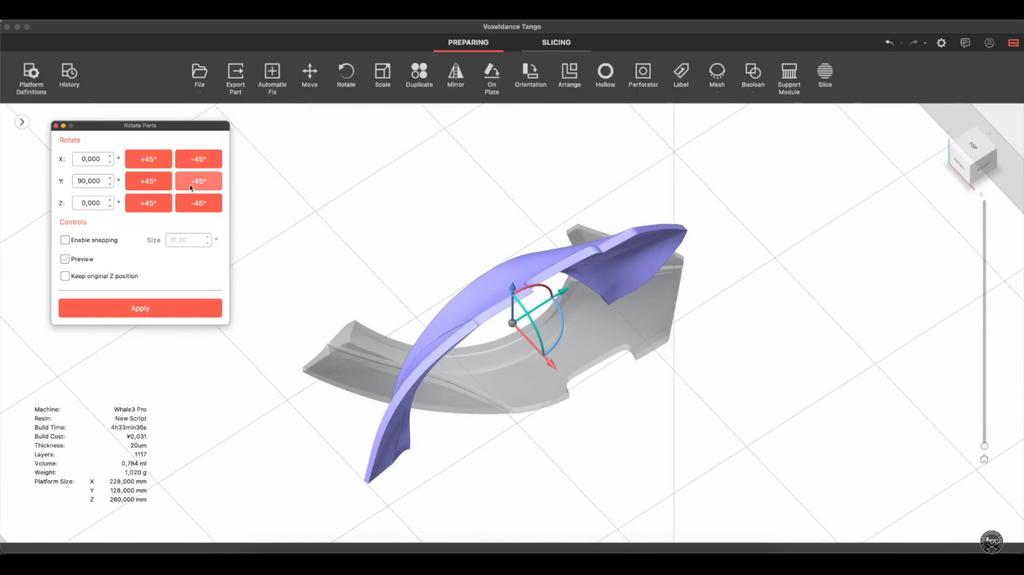This screenshot has height=575, width=1024.
Task: Select the Rotate tool in toolbar
Action: click(x=346, y=75)
